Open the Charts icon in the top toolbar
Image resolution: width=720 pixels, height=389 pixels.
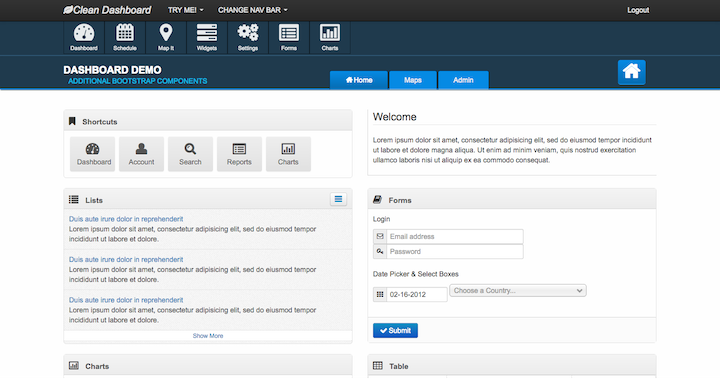(x=330, y=38)
